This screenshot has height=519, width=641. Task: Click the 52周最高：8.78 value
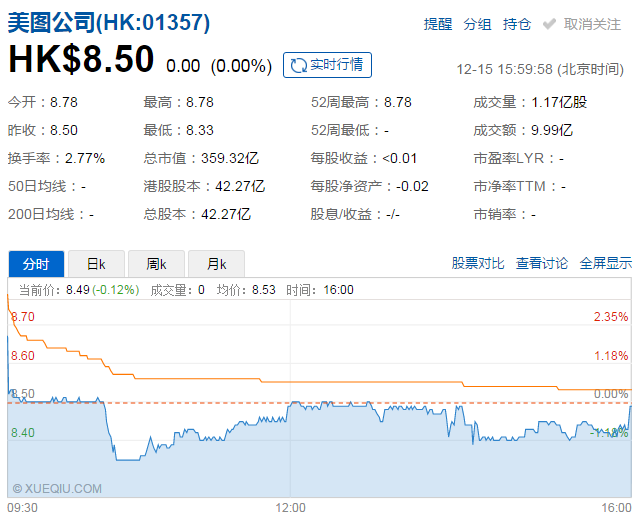pyautogui.click(x=361, y=102)
